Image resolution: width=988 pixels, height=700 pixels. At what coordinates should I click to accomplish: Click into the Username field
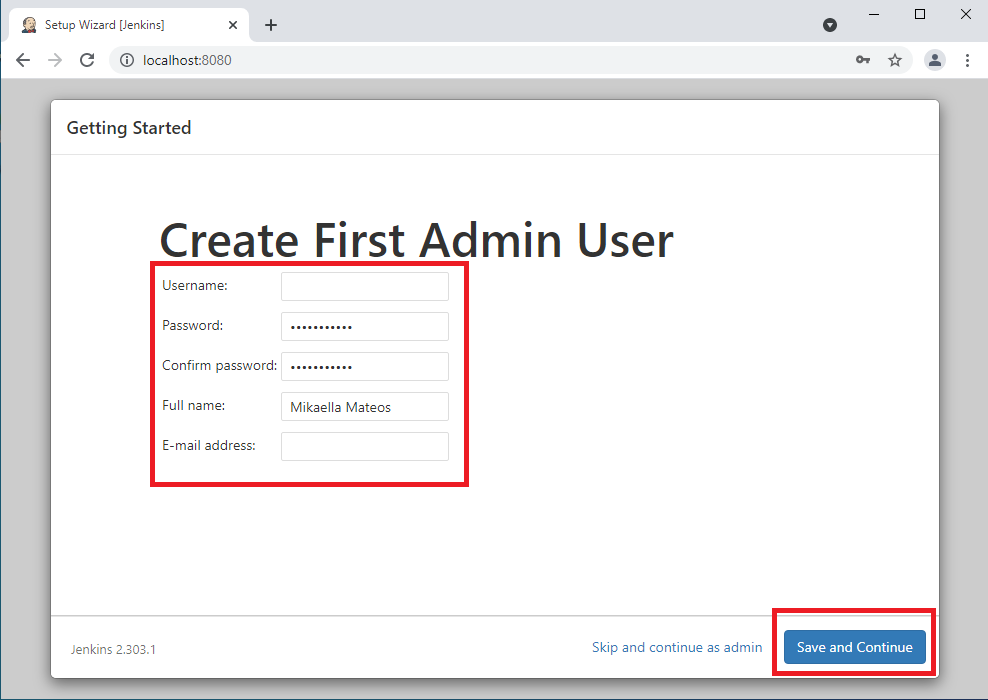[x=365, y=287]
